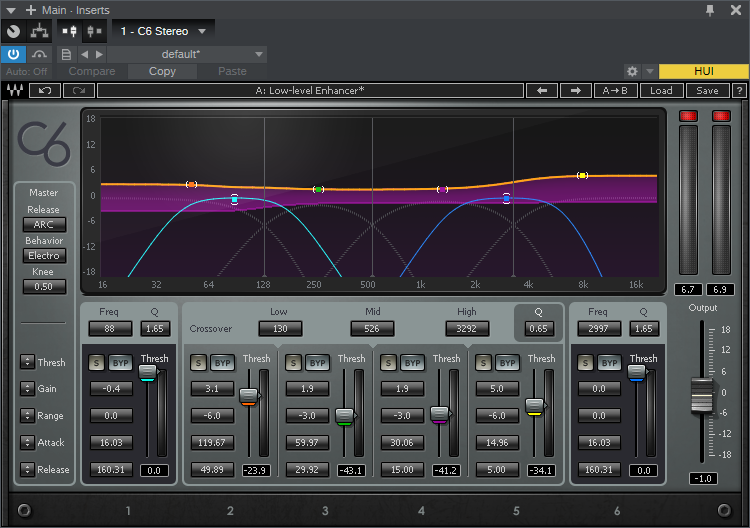
Task: Click Compare in the preset bar
Action: (92, 71)
